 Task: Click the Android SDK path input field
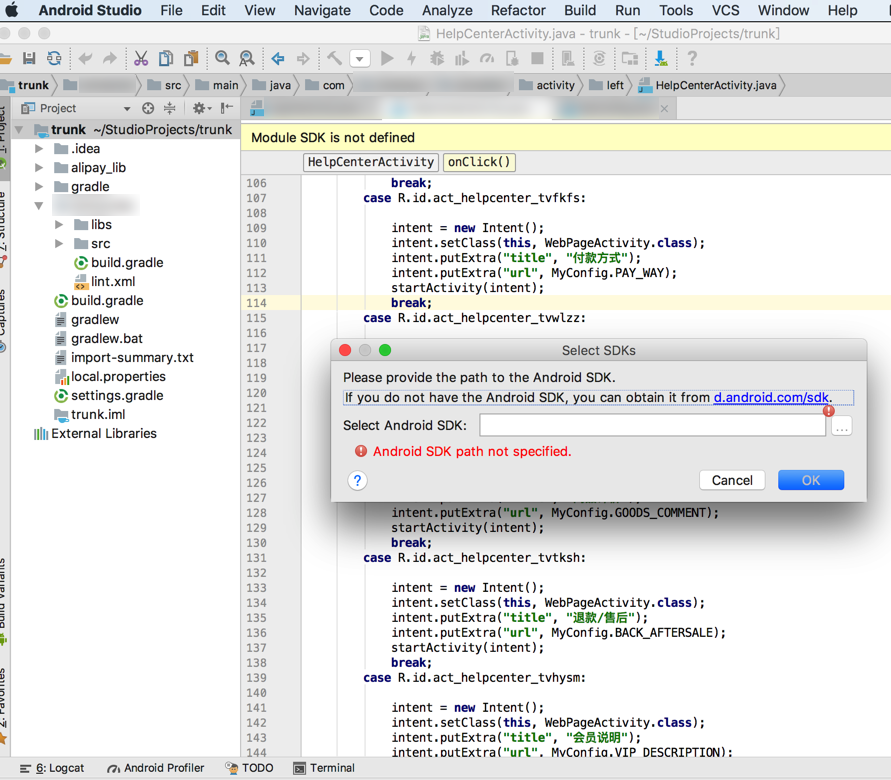point(652,426)
